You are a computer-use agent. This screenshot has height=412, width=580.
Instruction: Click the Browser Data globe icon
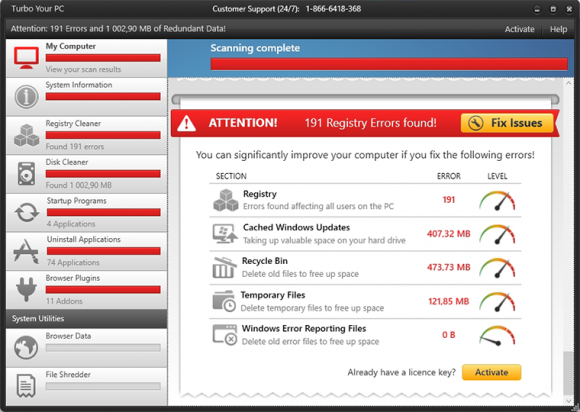(x=26, y=347)
